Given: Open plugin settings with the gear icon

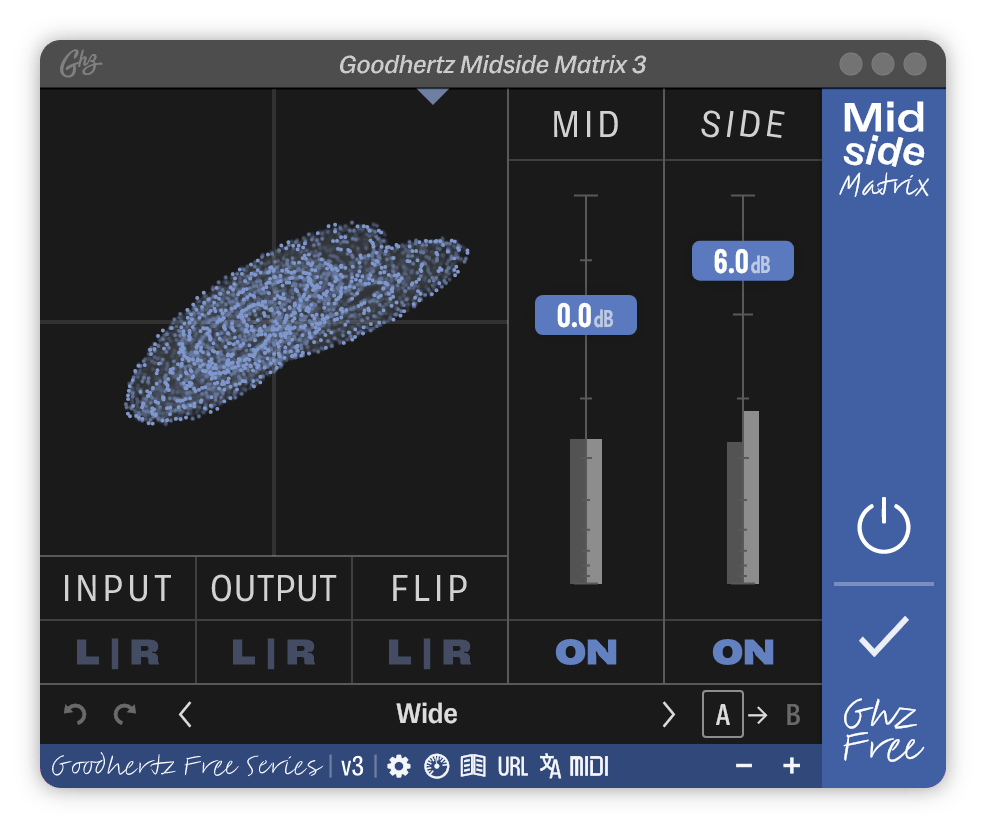Looking at the screenshot, I should click(x=399, y=765).
